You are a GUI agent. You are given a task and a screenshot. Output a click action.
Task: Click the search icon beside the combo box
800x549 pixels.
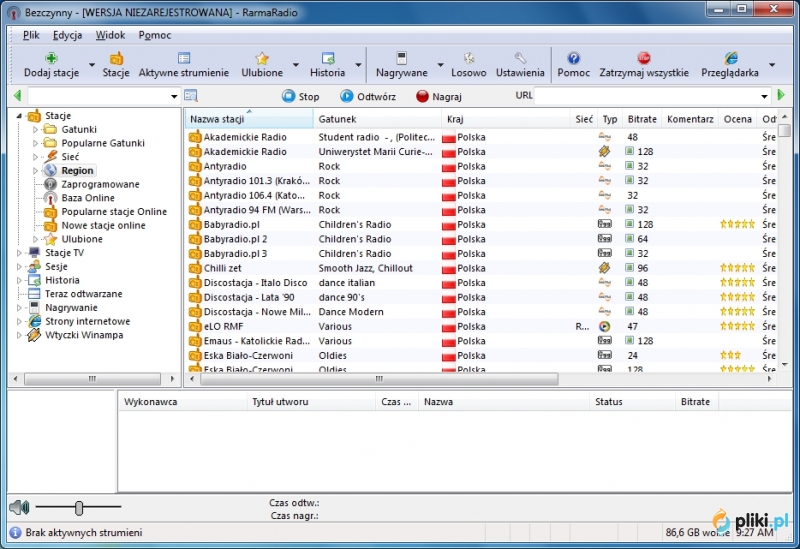click(191, 95)
